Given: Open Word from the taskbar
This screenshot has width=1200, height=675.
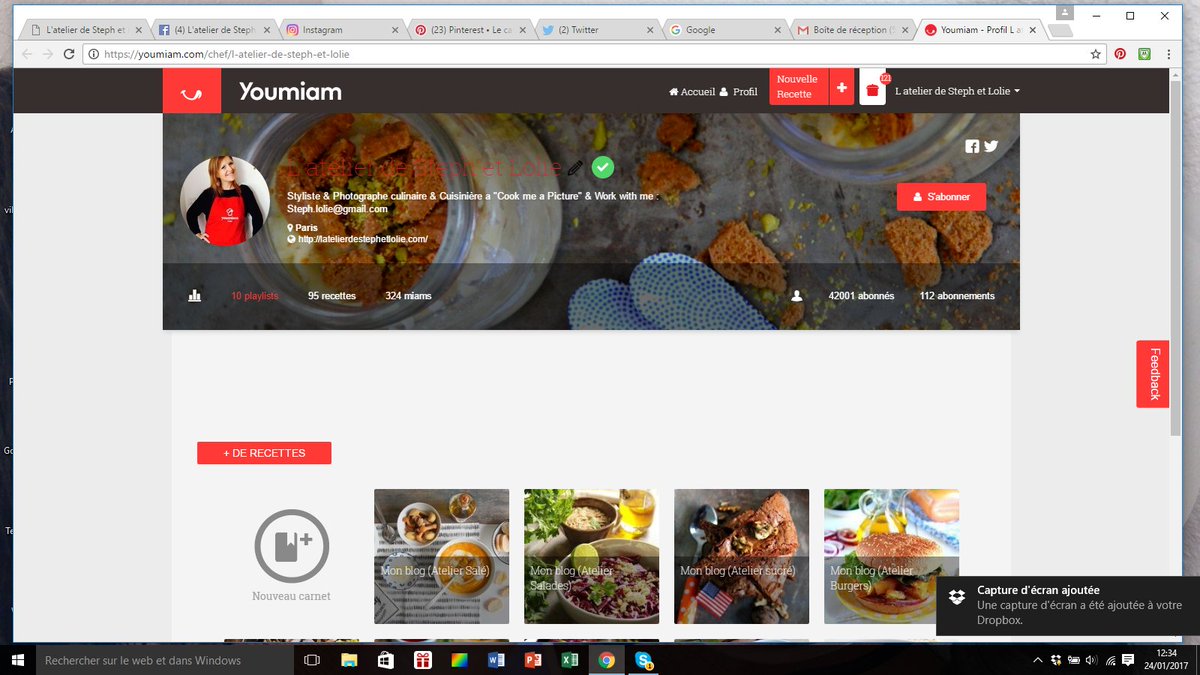Looking at the screenshot, I should [x=496, y=660].
